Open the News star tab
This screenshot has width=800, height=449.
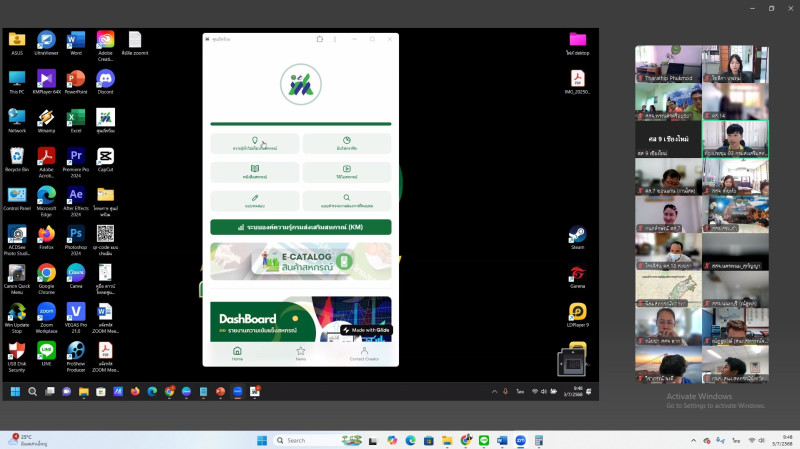tap(301, 354)
